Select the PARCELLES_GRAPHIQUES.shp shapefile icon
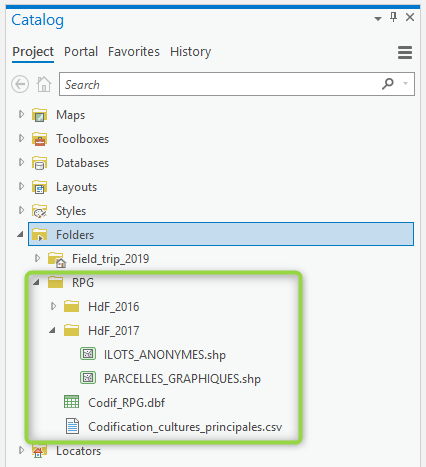426x467 pixels. [88, 378]
